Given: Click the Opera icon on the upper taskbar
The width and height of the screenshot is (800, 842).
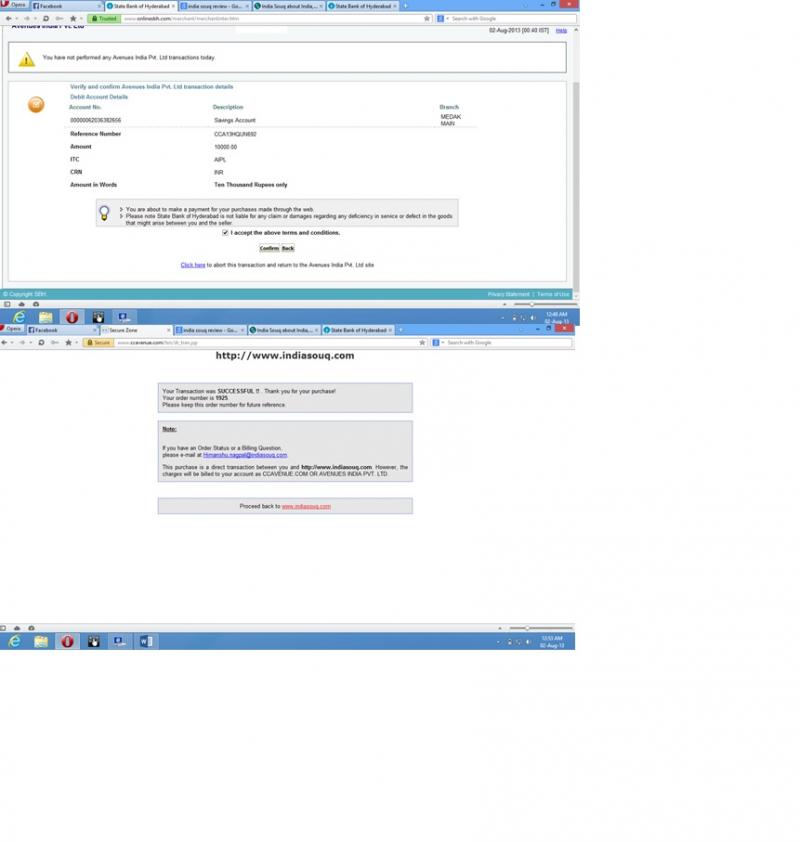Looking at the screenshot, I should pyautogui.click(x=72, y=317).
